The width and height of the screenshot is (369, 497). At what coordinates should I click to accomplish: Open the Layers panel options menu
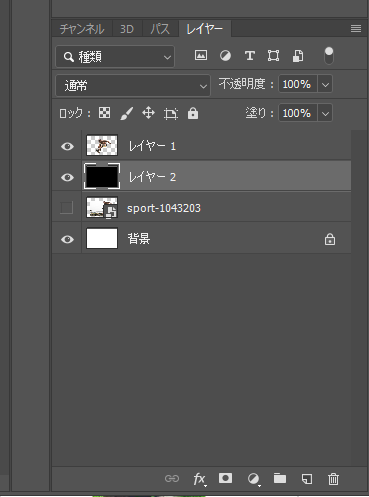click(x=356, y=29)
